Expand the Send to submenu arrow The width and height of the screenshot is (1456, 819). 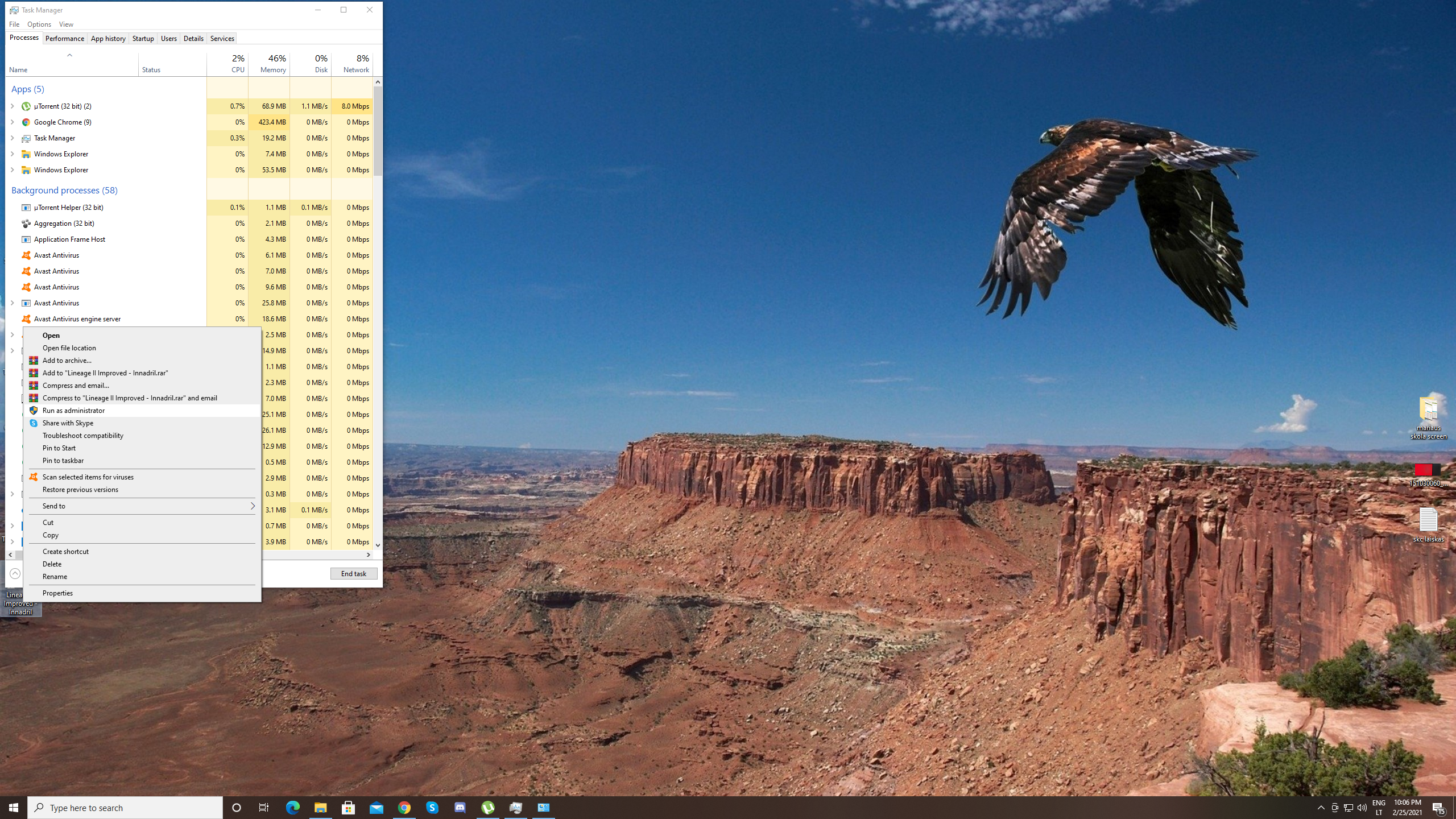(253, 506)
